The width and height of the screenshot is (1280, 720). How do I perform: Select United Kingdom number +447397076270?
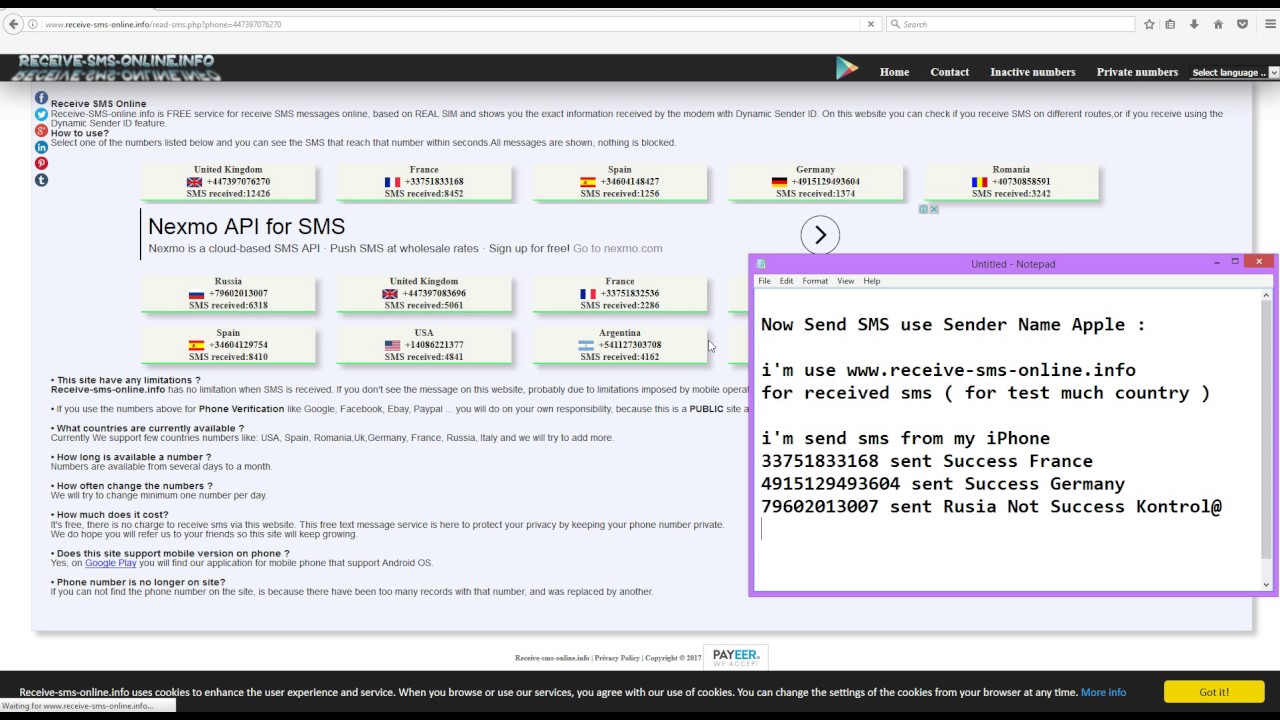[228, 182]
